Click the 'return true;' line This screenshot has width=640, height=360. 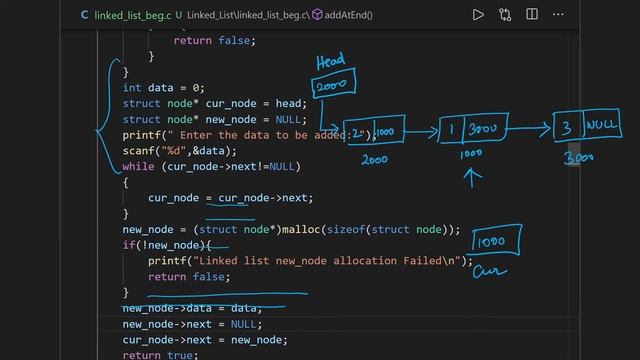[160, 355]
